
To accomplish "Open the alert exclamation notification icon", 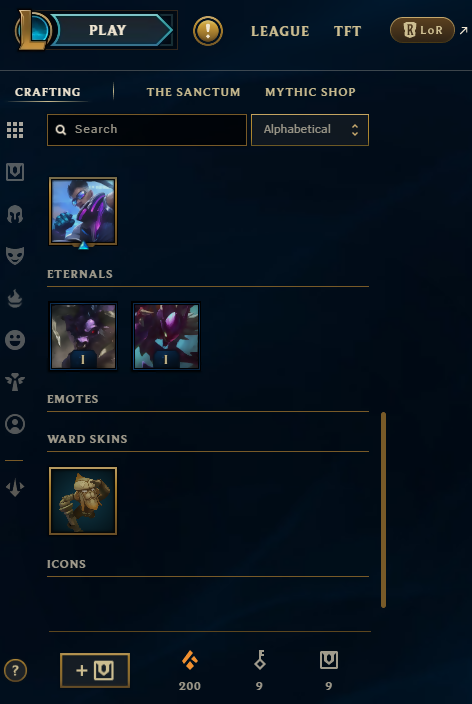I will (208, 31).
